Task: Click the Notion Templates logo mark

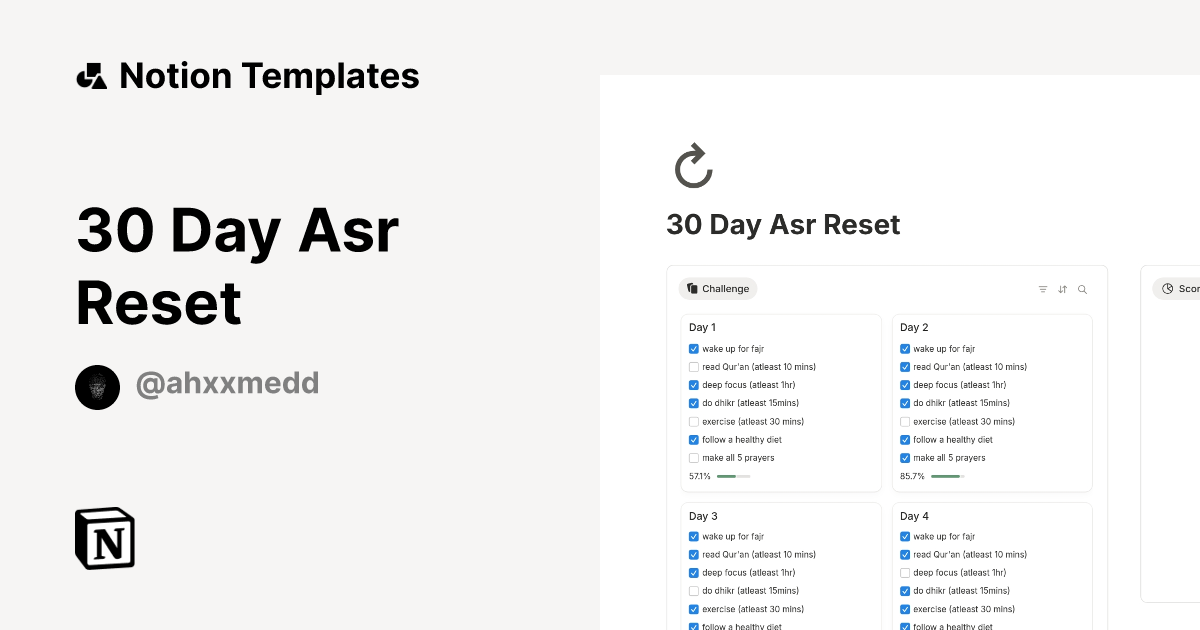Action: [92, 75]
